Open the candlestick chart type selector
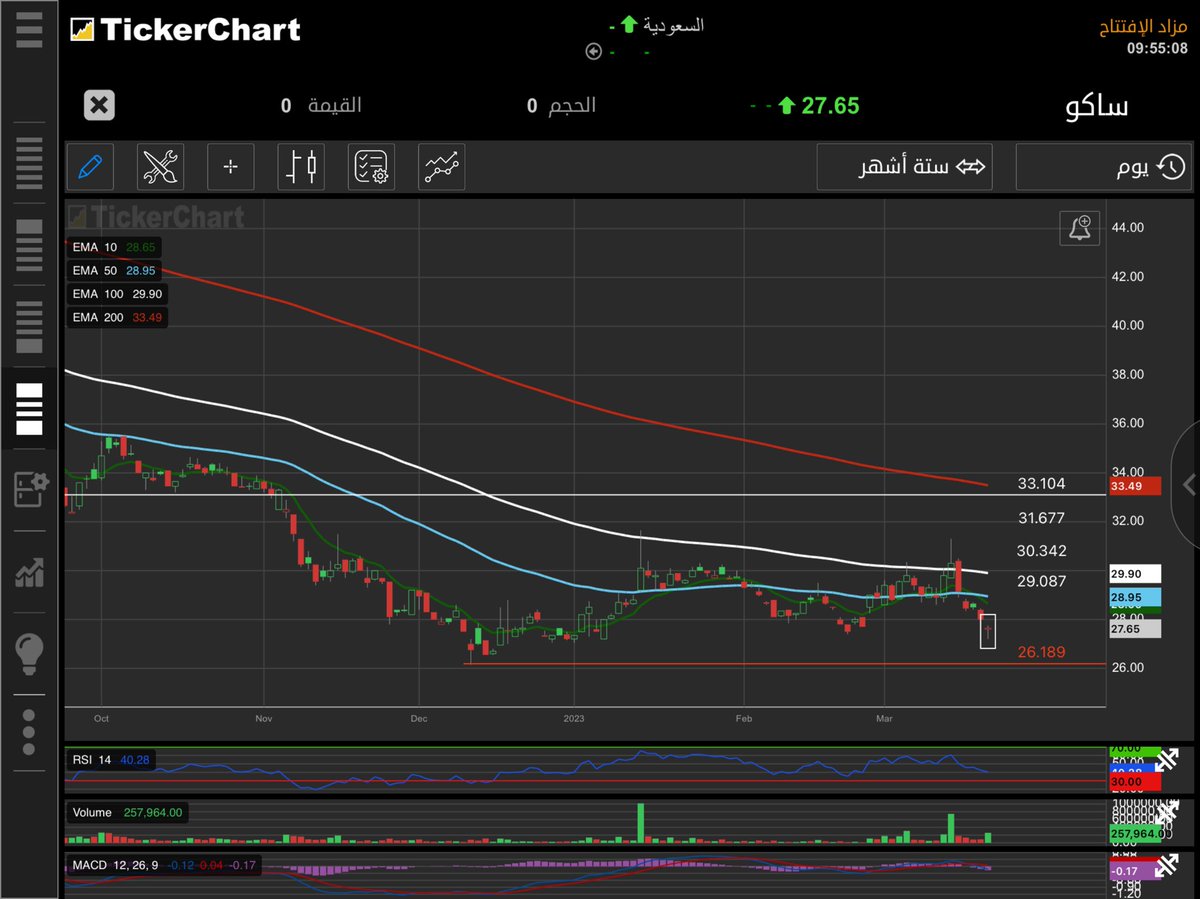The width and height of the screenshot is (1200, 899). pos(301,166)
